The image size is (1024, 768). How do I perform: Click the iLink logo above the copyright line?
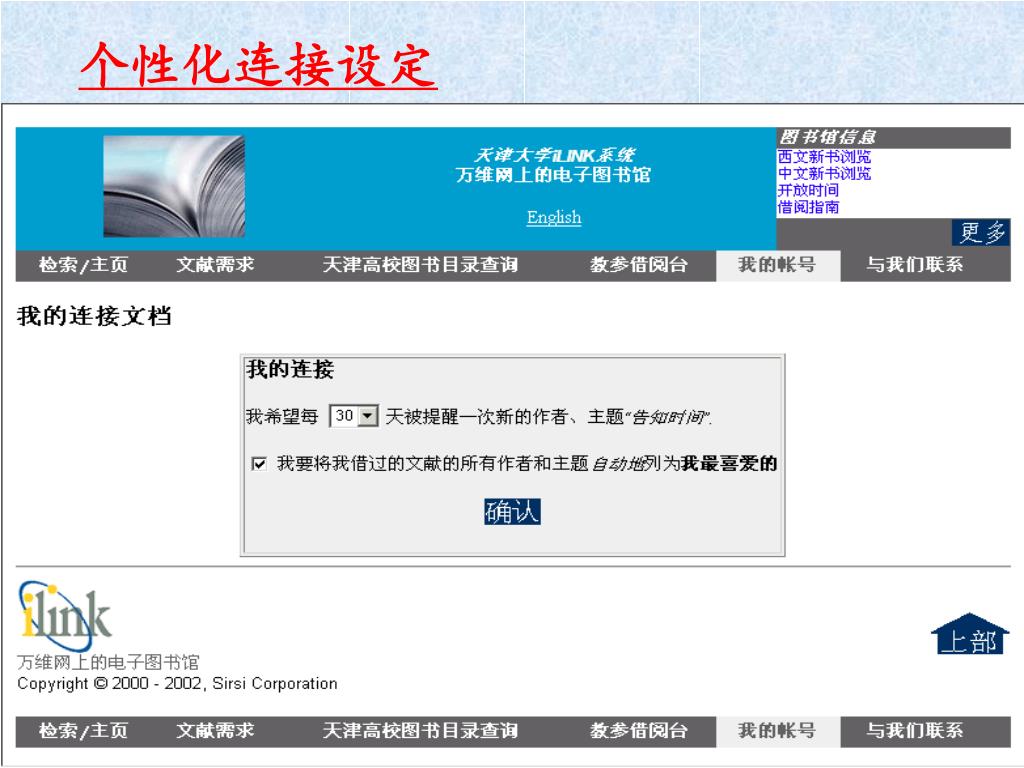click(65, 615)
